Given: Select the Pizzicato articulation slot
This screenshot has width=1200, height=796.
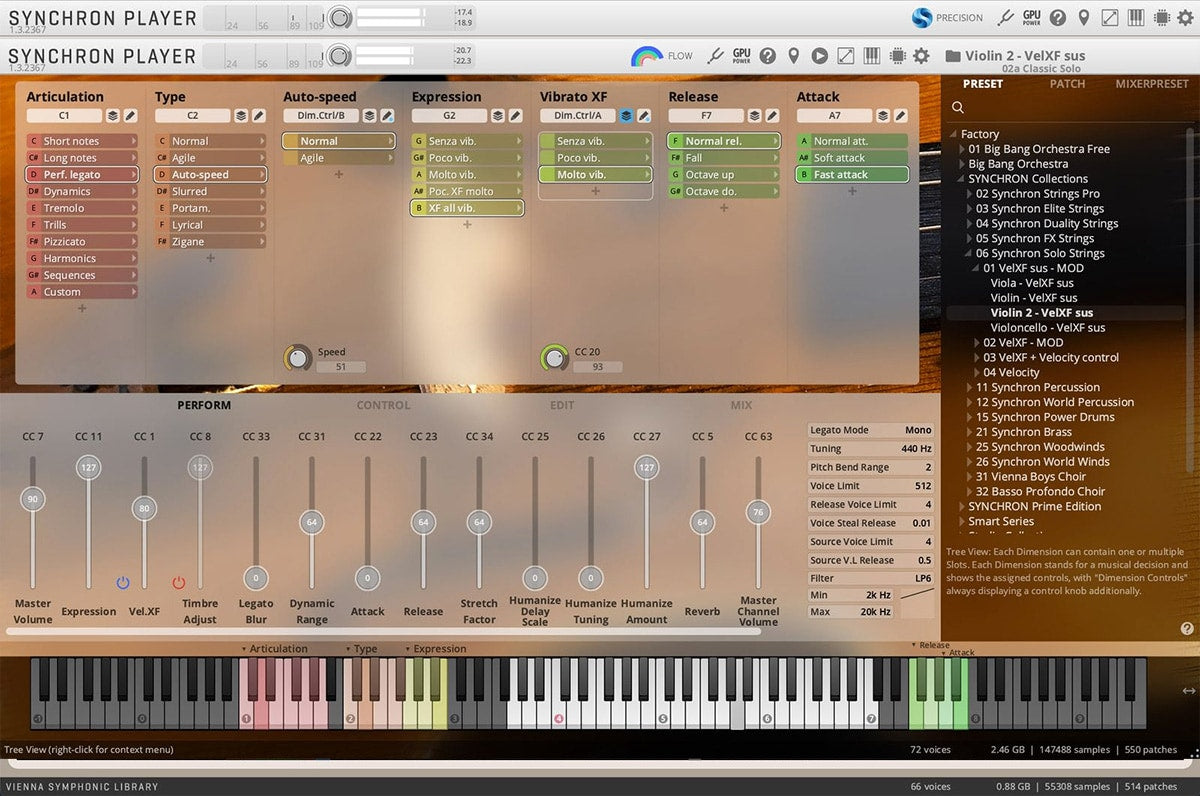Looking at the screenshot, I should [x=82, y=242].
